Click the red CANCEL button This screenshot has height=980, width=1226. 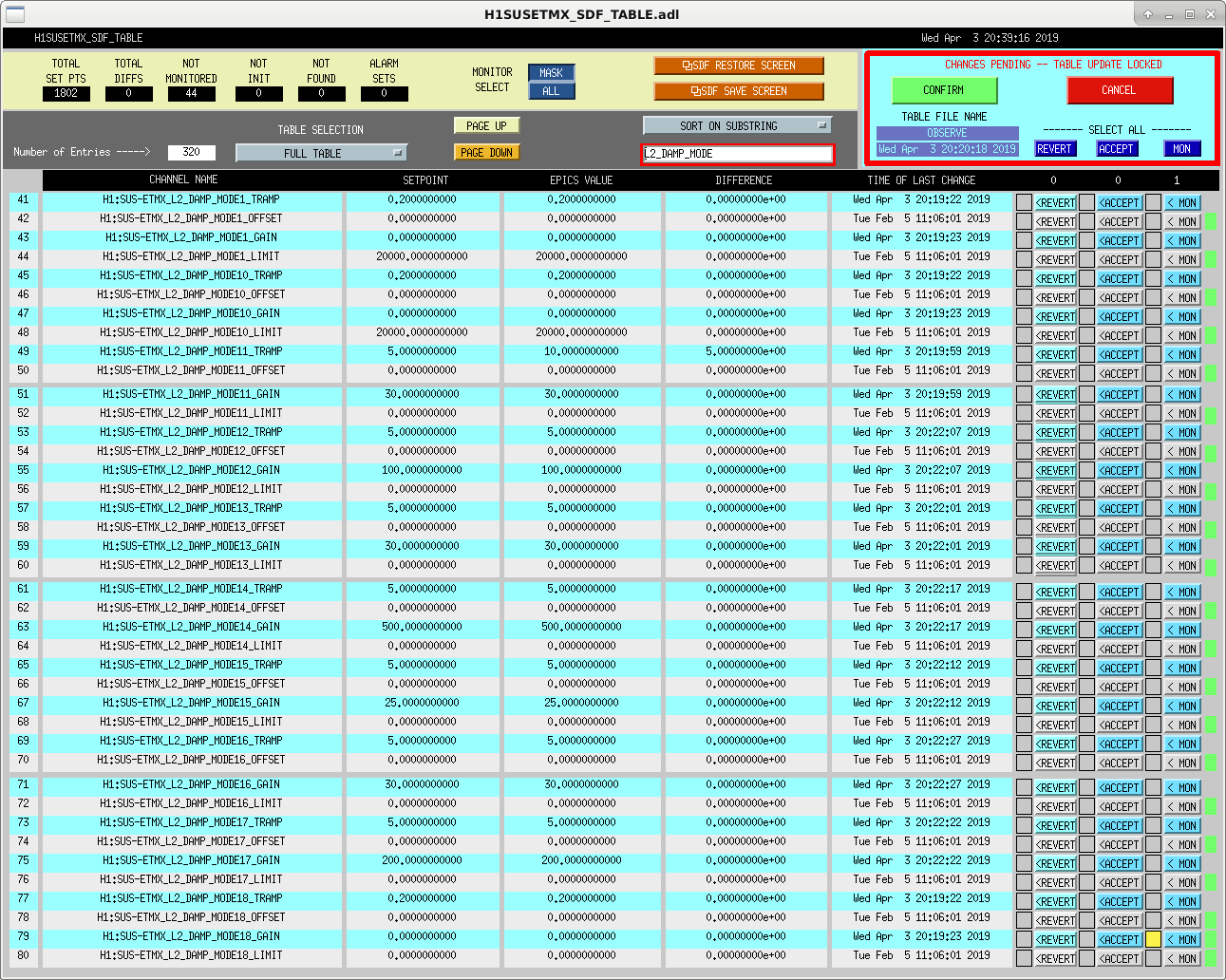tap(1120, 90)
